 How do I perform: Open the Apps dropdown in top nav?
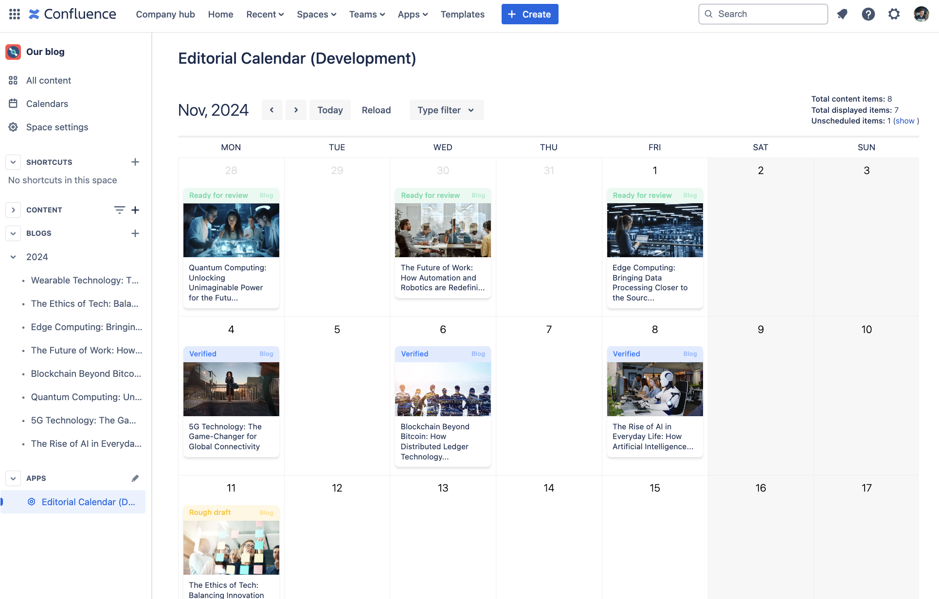click(x=413, y=14)
